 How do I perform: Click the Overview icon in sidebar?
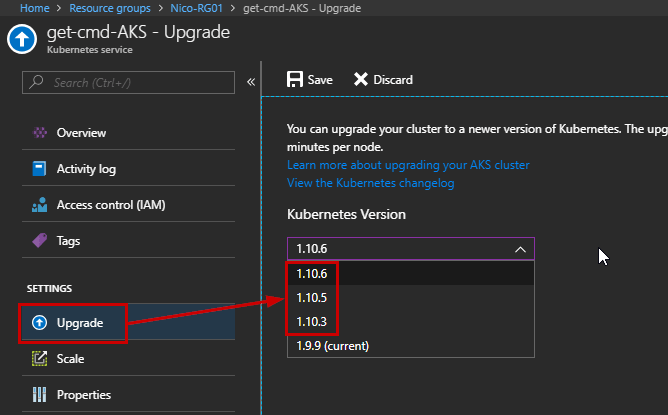[x=40, y=133]
